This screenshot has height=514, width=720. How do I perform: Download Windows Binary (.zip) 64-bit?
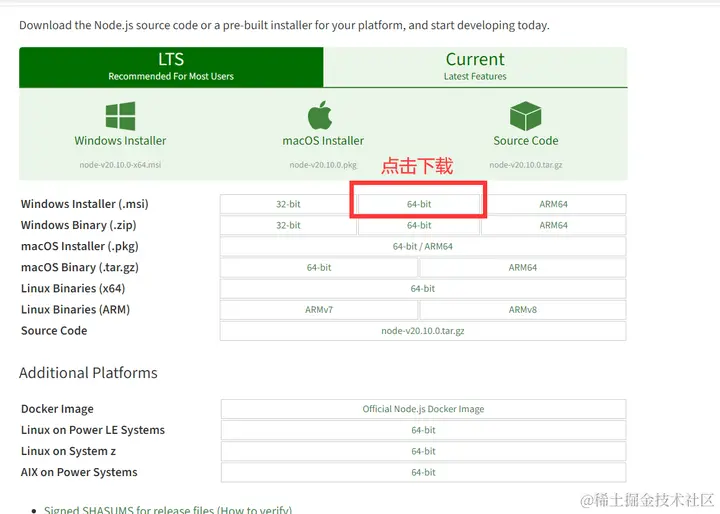tap(419, 225)
